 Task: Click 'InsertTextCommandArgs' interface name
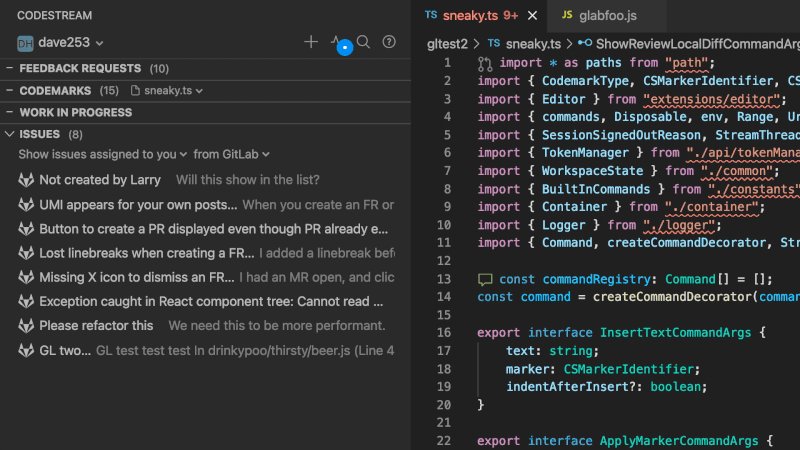pyautogui.click(x=676, y=333)
